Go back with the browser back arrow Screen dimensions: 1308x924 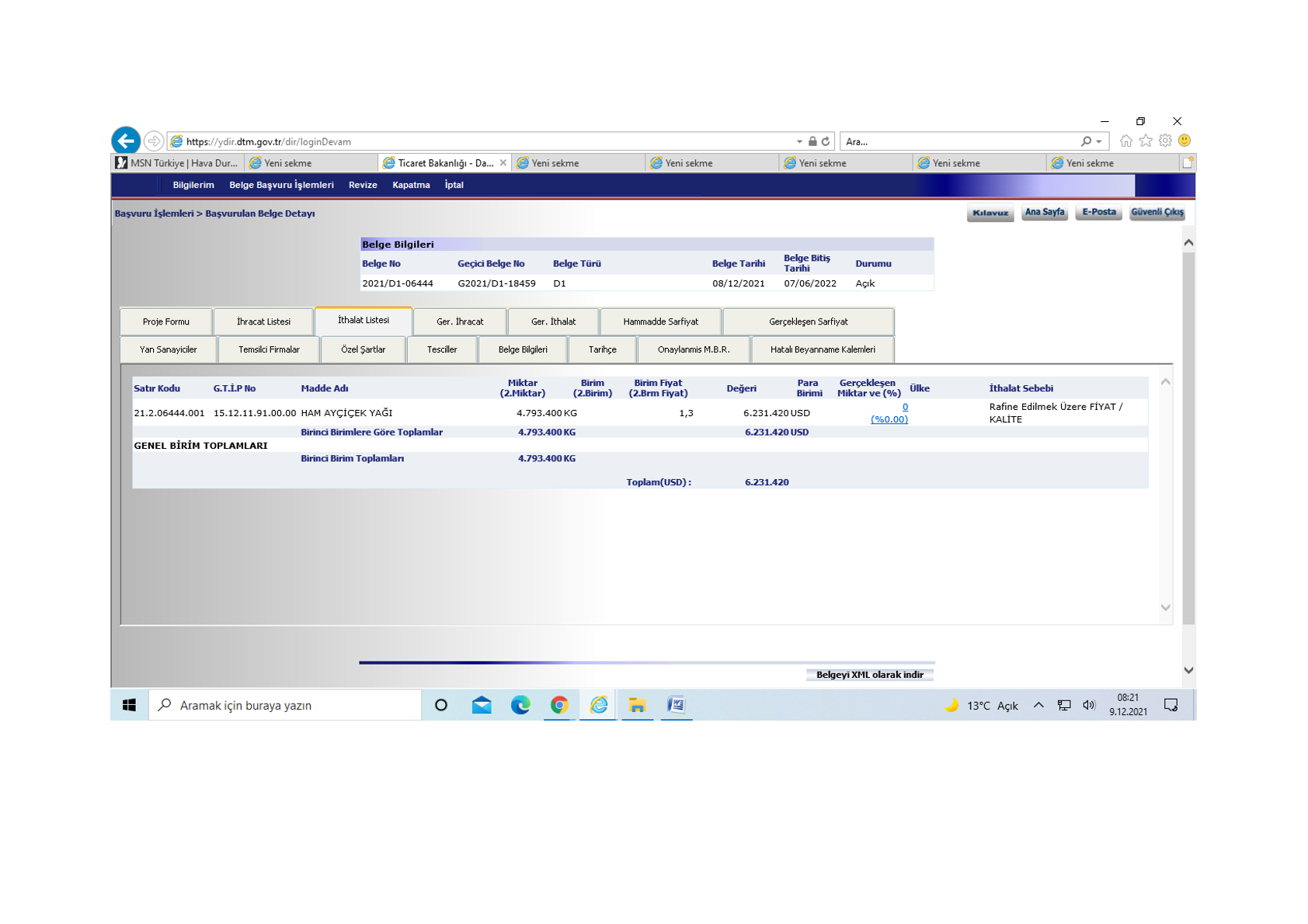tap(126, 141)
